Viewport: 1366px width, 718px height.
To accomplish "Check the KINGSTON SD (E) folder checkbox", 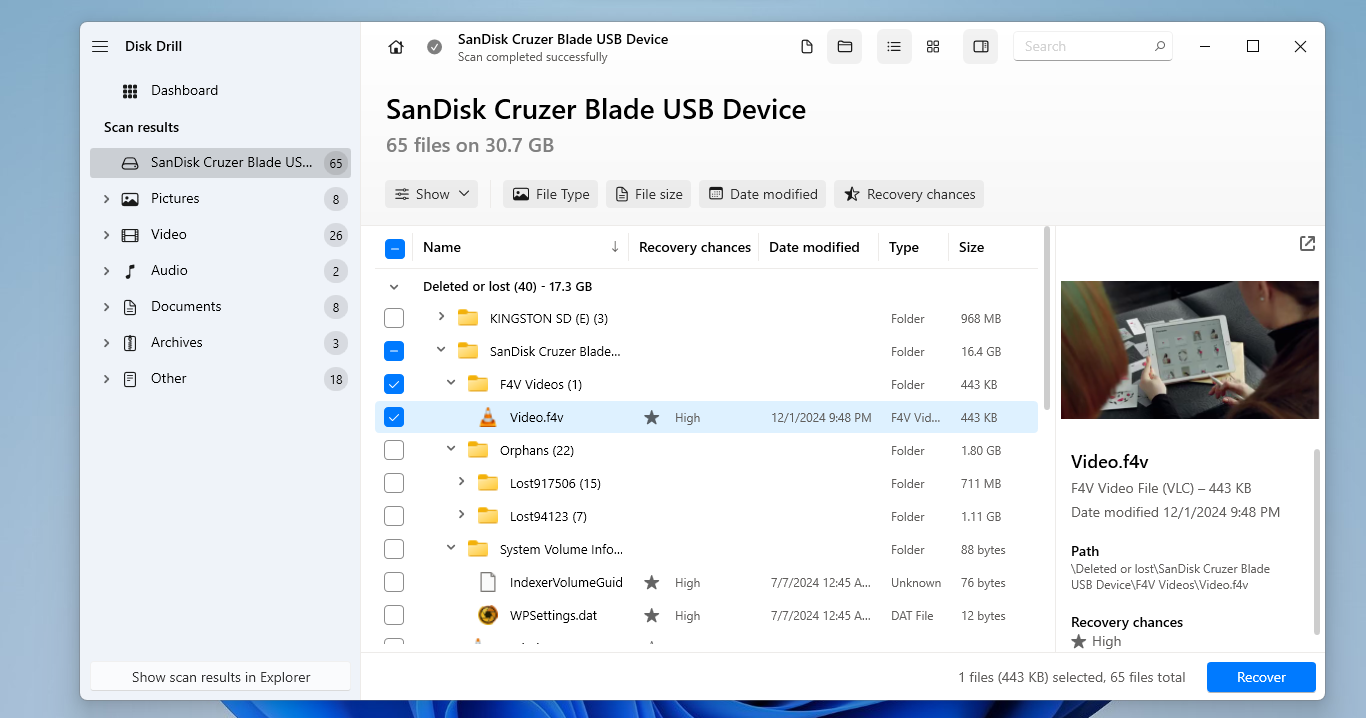I will coord(394,319).
